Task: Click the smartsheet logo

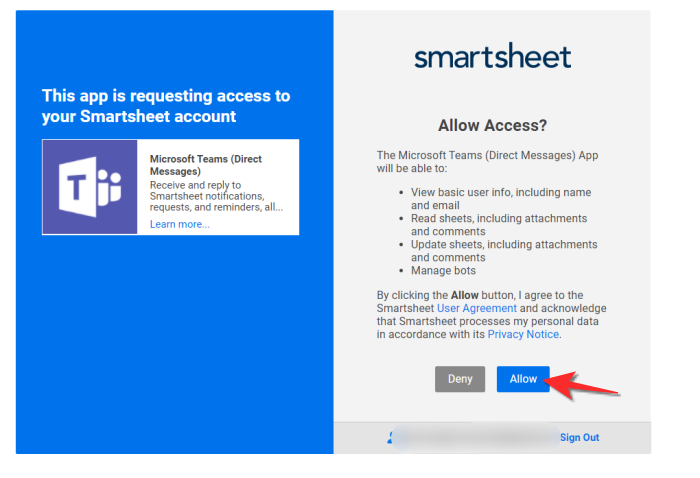Action: pos(492,56)
